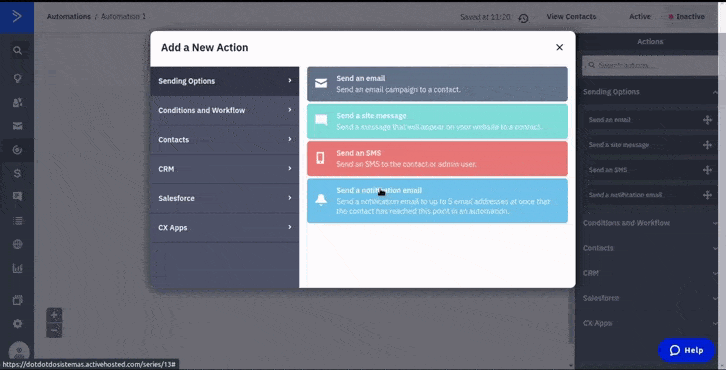The height and width of the screenshot is (370, 726).
Task: Open revision history clock icon
Action: (523, 18)
